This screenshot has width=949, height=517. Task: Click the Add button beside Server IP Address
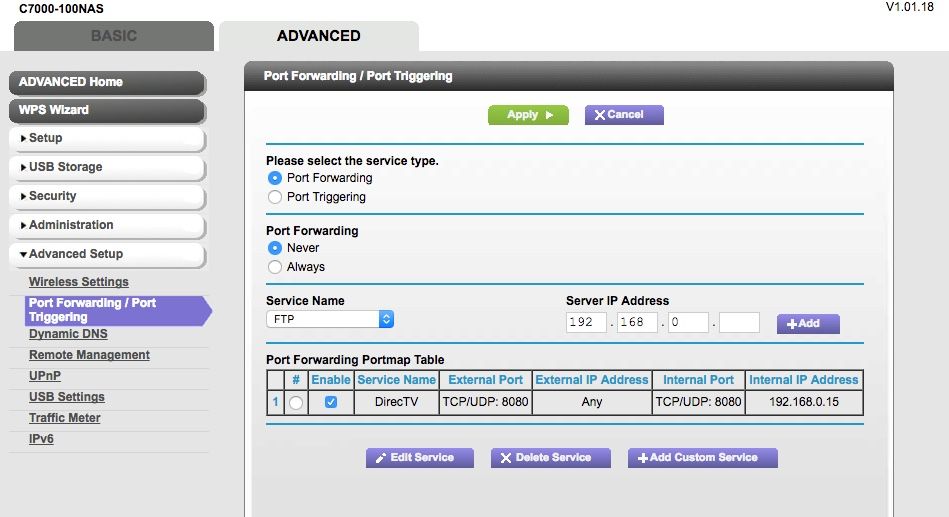tap(808, 323)
